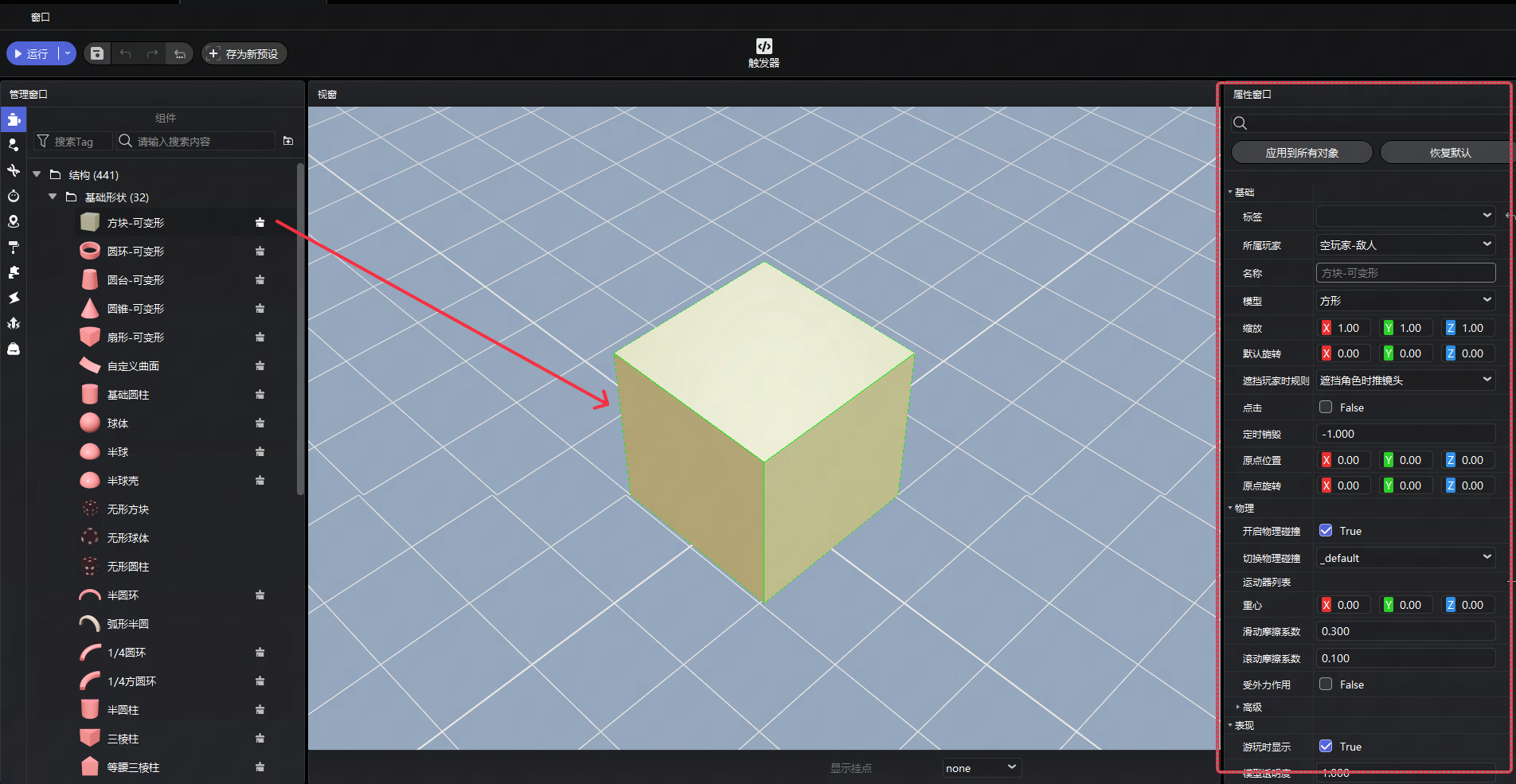Uncheck the 开启物理碰撞 checkbox
The image size is (1516, 784).
coord(1326,531)
